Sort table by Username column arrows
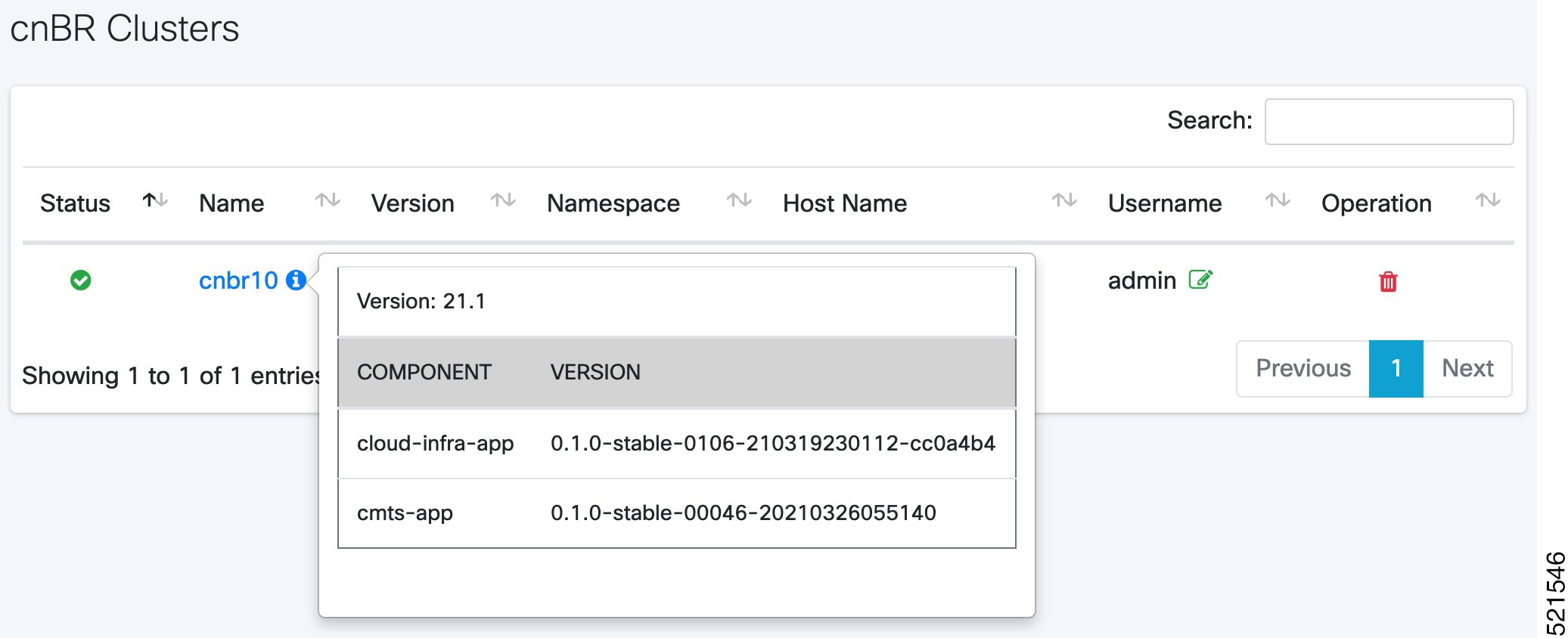 [x=1278, y=200]
